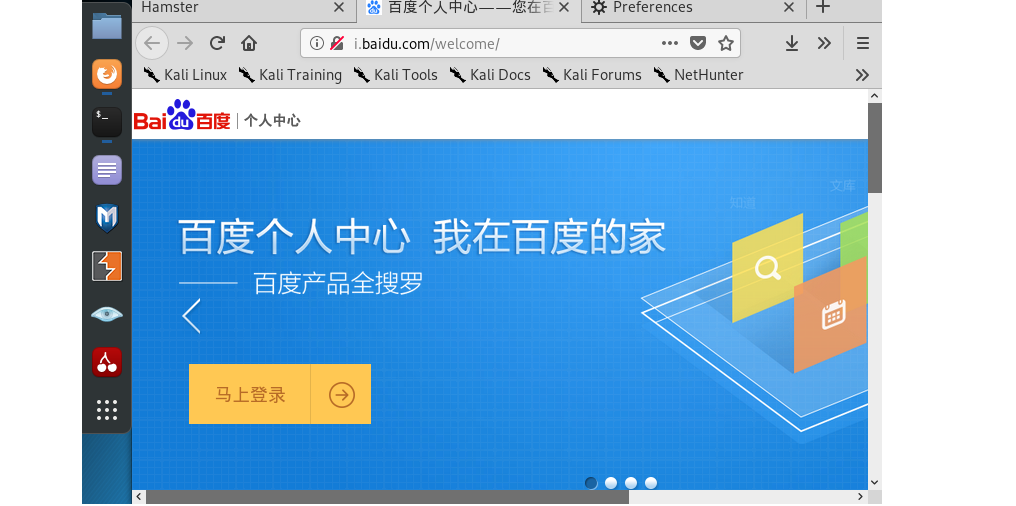Go to the home page
This screenshot has width=1016, height=506.
click(x=249, y=43)
